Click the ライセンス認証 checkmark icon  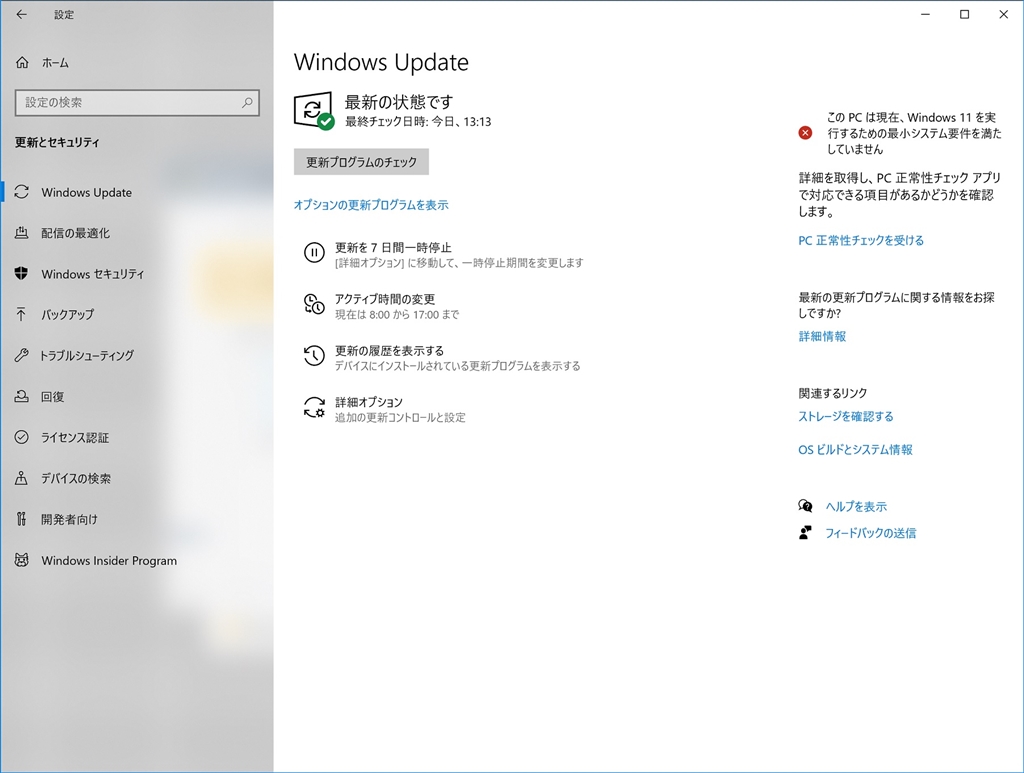click(x=22, y=437)
